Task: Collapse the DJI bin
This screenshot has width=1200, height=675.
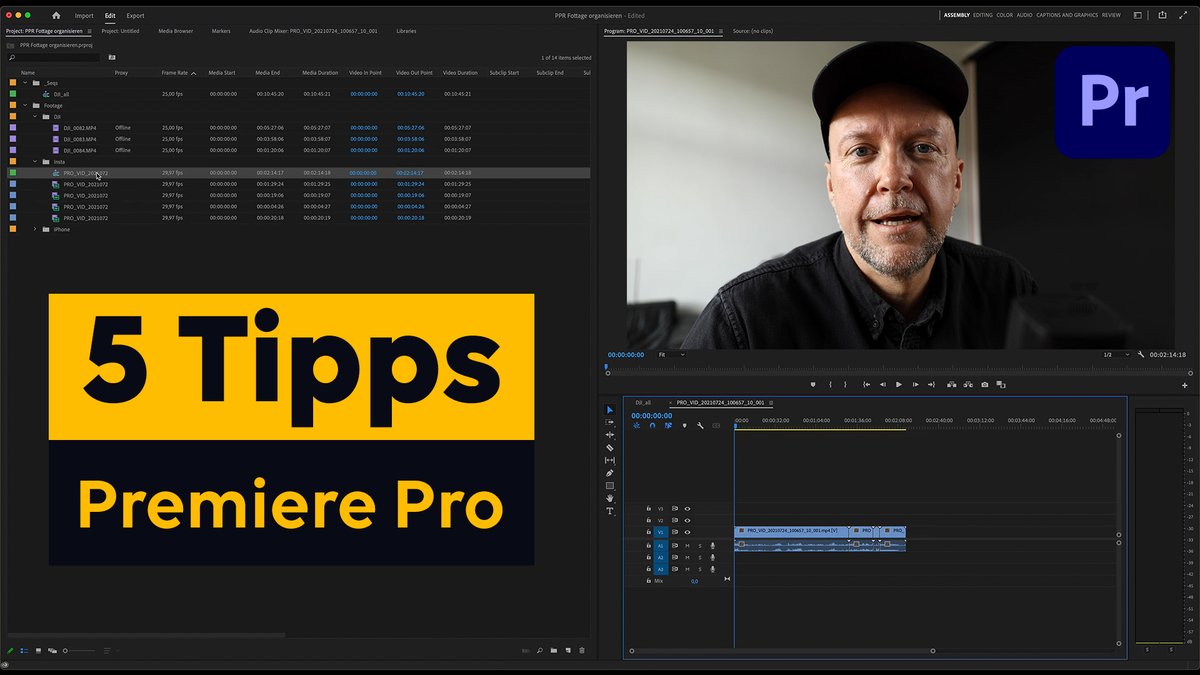Action: [35, 116]
